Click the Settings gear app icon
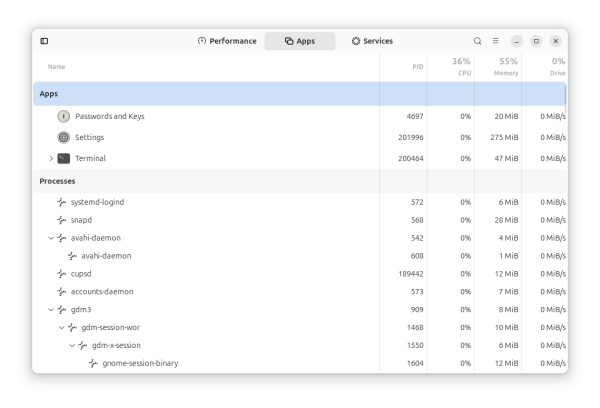The width and height of the screenshot is (600, 408). point(64,137)
